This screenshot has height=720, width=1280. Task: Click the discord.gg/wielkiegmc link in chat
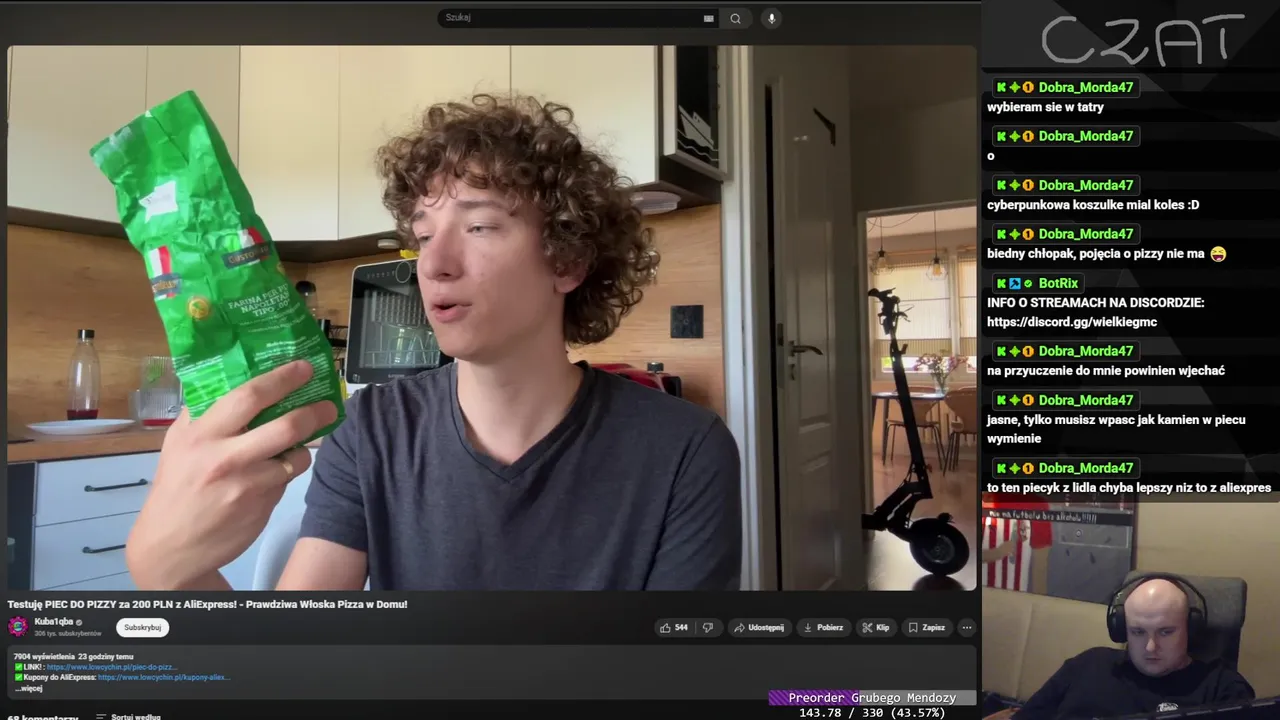[1072, 322]
